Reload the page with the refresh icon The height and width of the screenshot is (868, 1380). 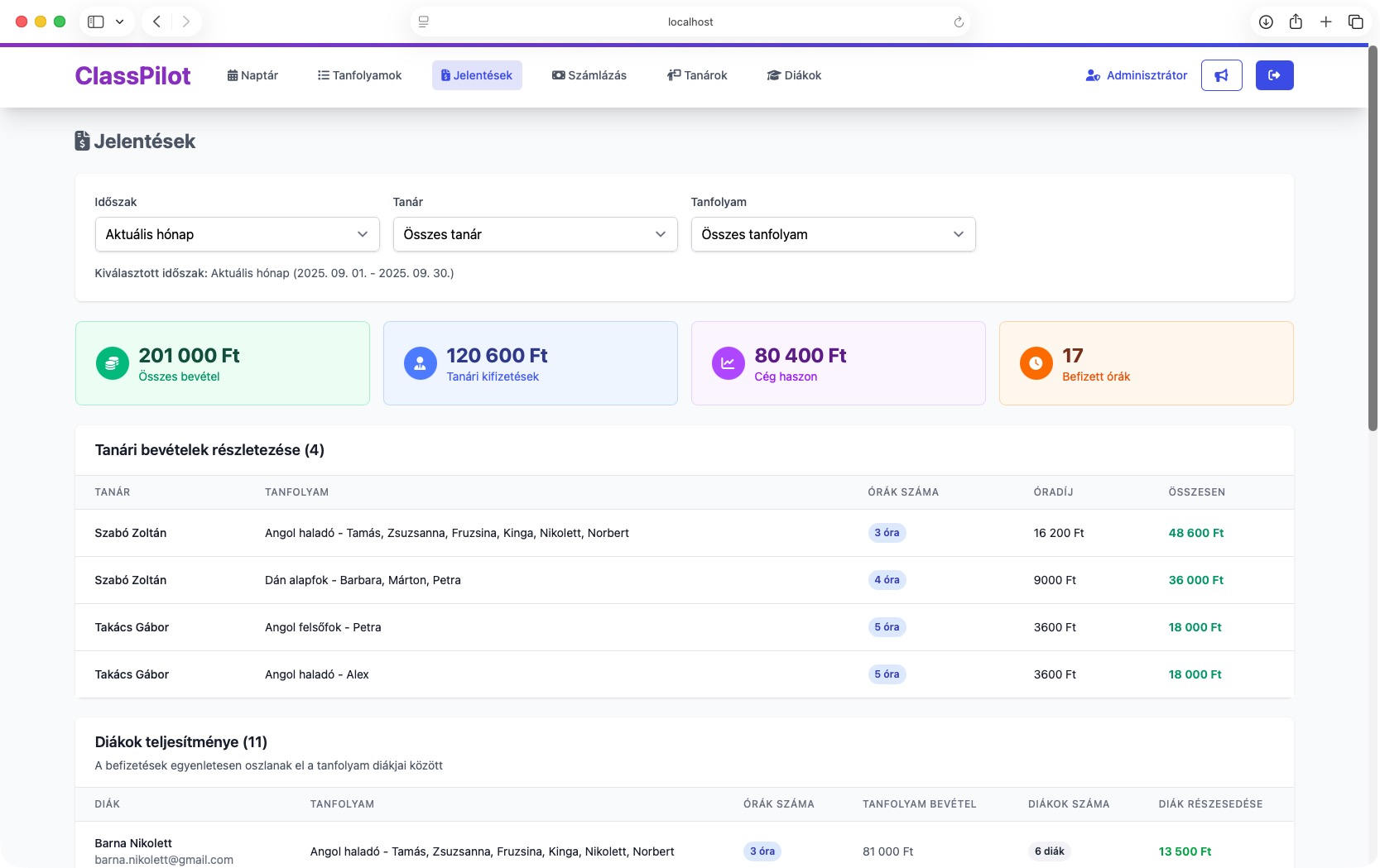click(x=959, y=22)
